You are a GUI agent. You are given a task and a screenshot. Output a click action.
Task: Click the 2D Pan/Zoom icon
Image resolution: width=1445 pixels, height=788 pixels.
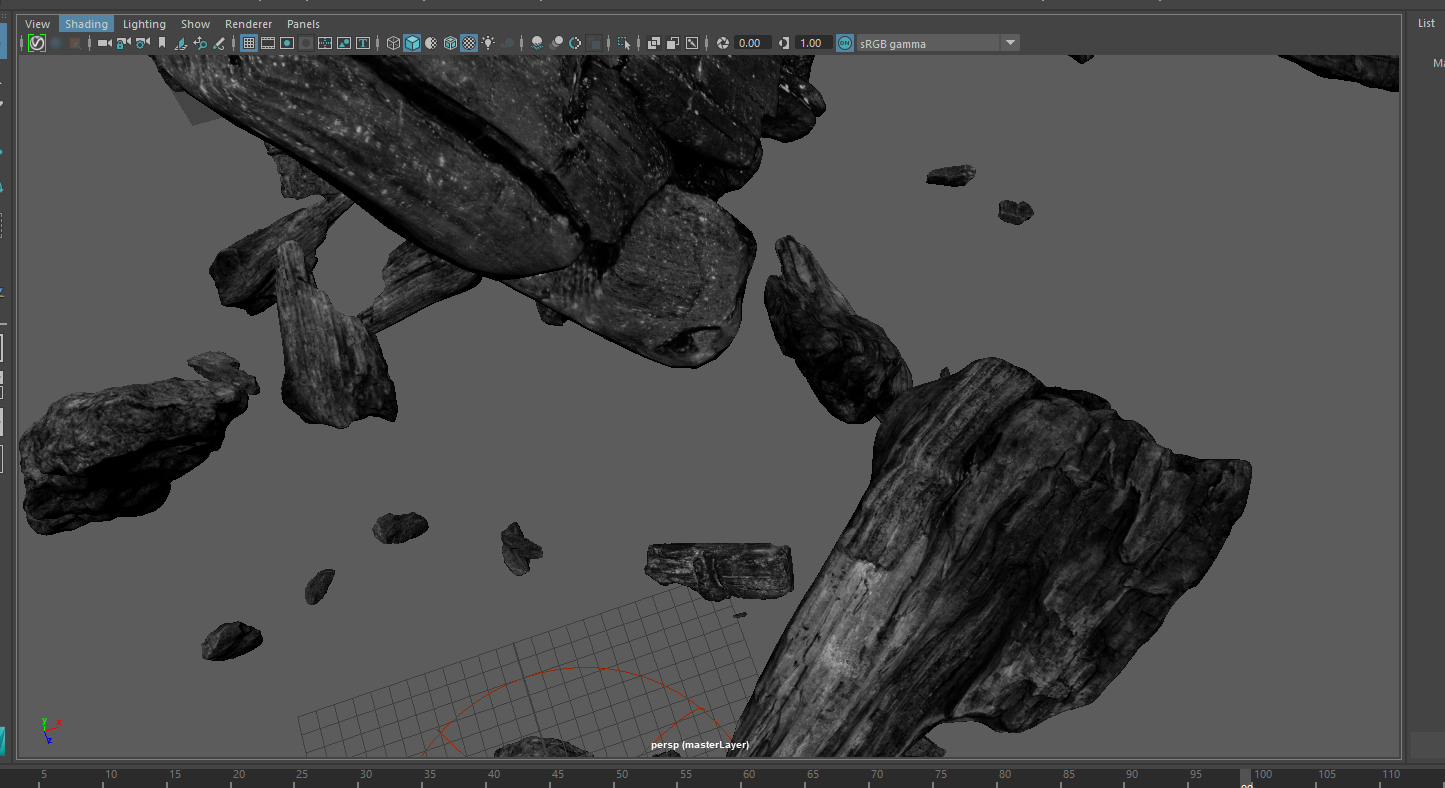[200, 43]
